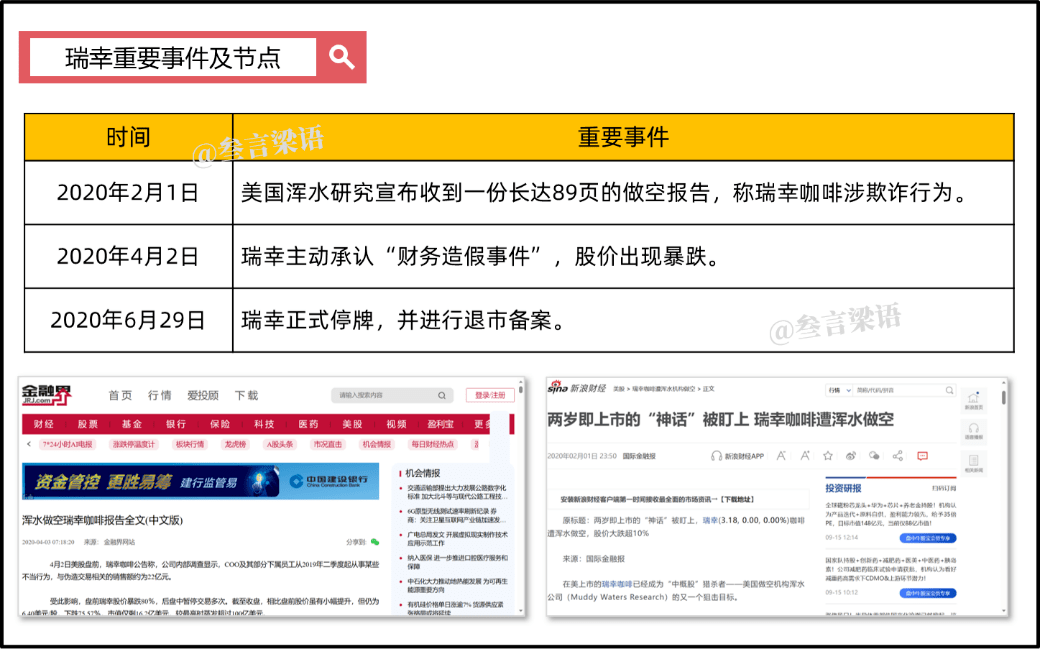Open the share icon in Sina toolbar
Screen dimensions: 1040x649
coord(898,456)
